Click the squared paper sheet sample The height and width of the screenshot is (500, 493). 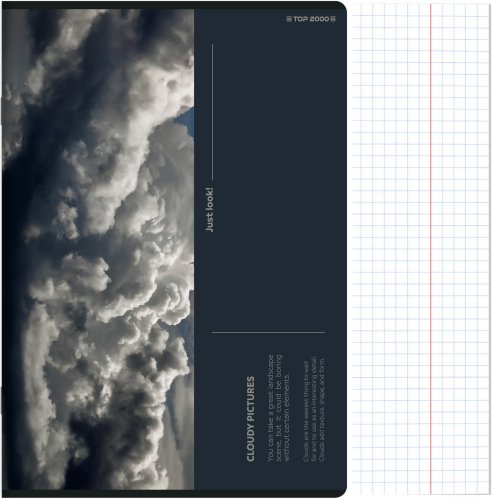coord(421,249)
